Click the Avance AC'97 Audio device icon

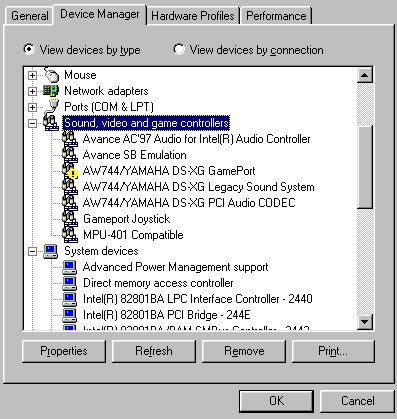click(70, 139)
